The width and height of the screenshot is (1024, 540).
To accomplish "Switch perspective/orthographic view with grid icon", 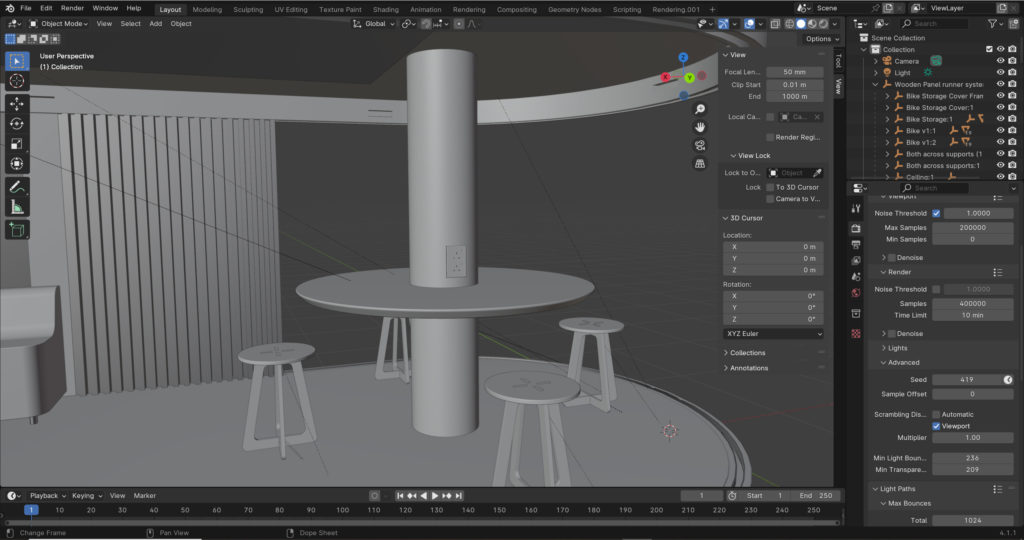I will [x=700, y=163].
